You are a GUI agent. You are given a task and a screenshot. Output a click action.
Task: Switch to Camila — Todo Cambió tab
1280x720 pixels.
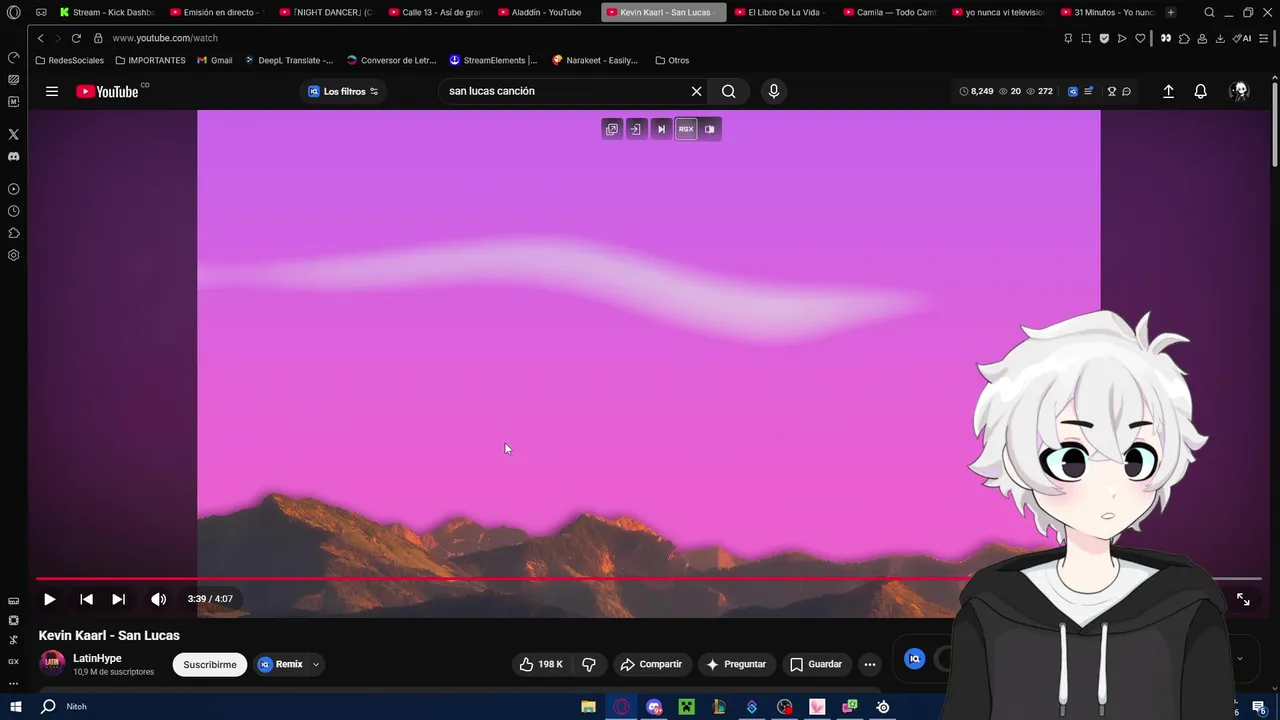click(x=890, y=12)
